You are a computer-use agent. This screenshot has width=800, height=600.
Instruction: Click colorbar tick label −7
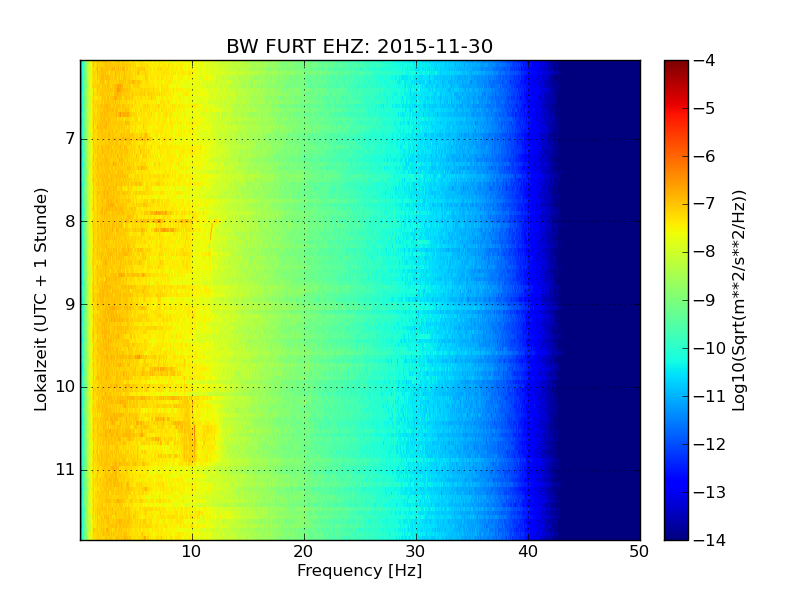[x=704, y=204]
